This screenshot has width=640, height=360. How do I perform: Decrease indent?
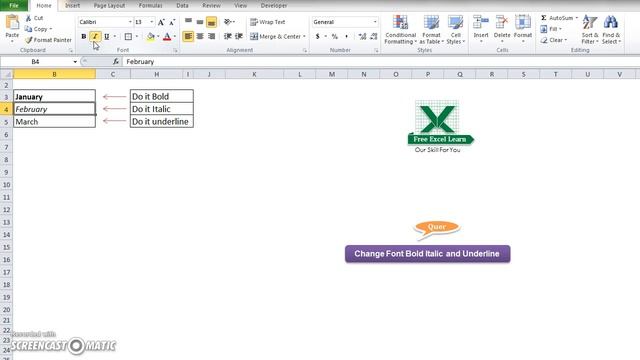coord(227,36)
